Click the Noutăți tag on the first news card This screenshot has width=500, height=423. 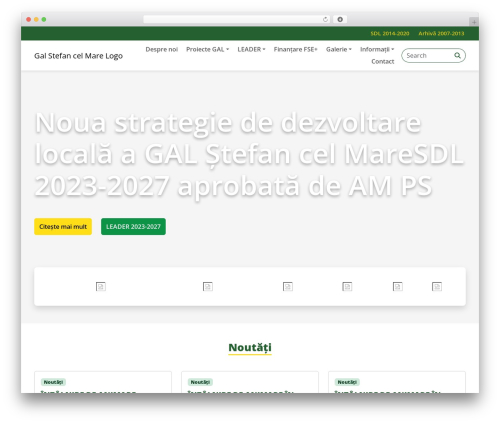[53, 382]
